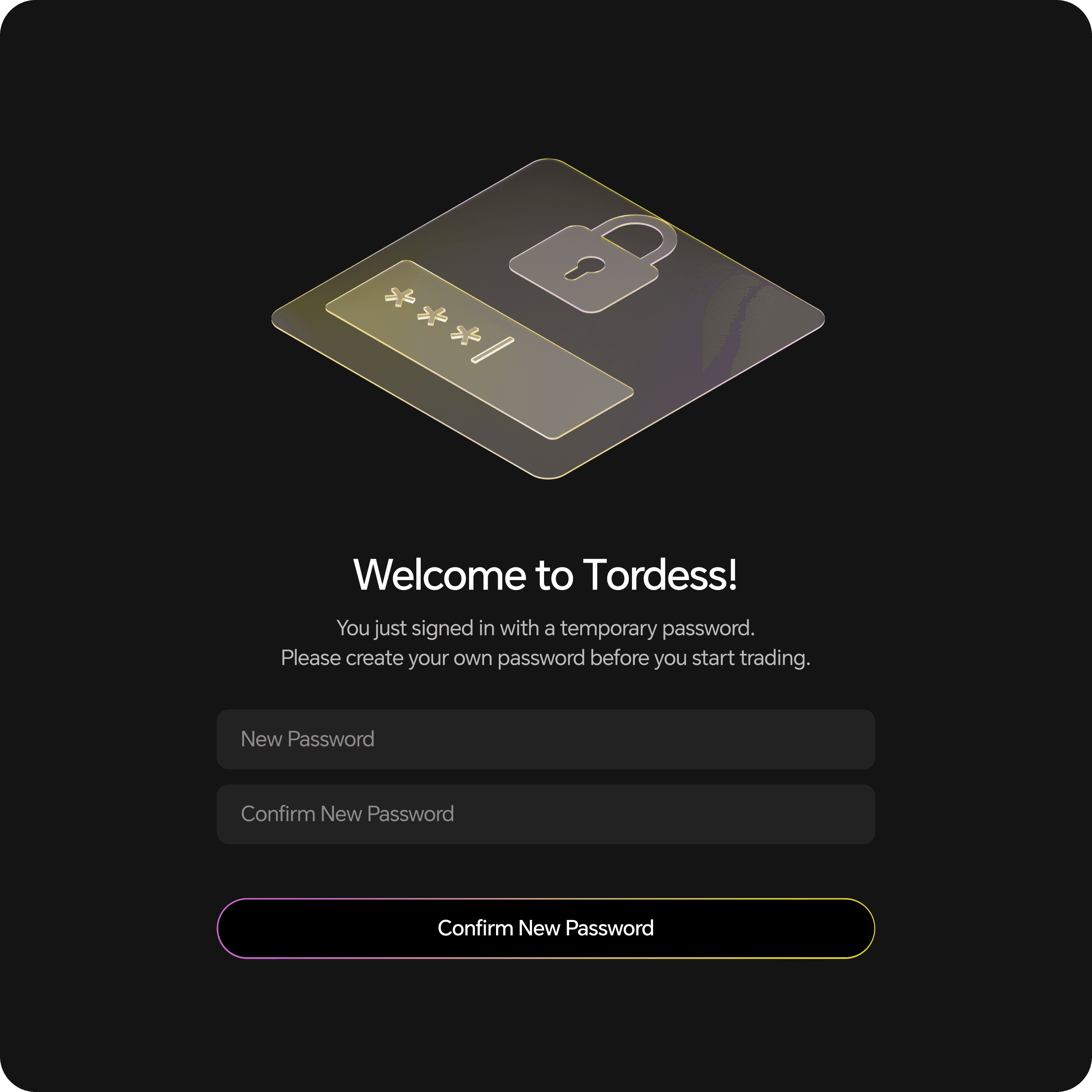Click the middle asterisk in the illustration

click(432, 315)
